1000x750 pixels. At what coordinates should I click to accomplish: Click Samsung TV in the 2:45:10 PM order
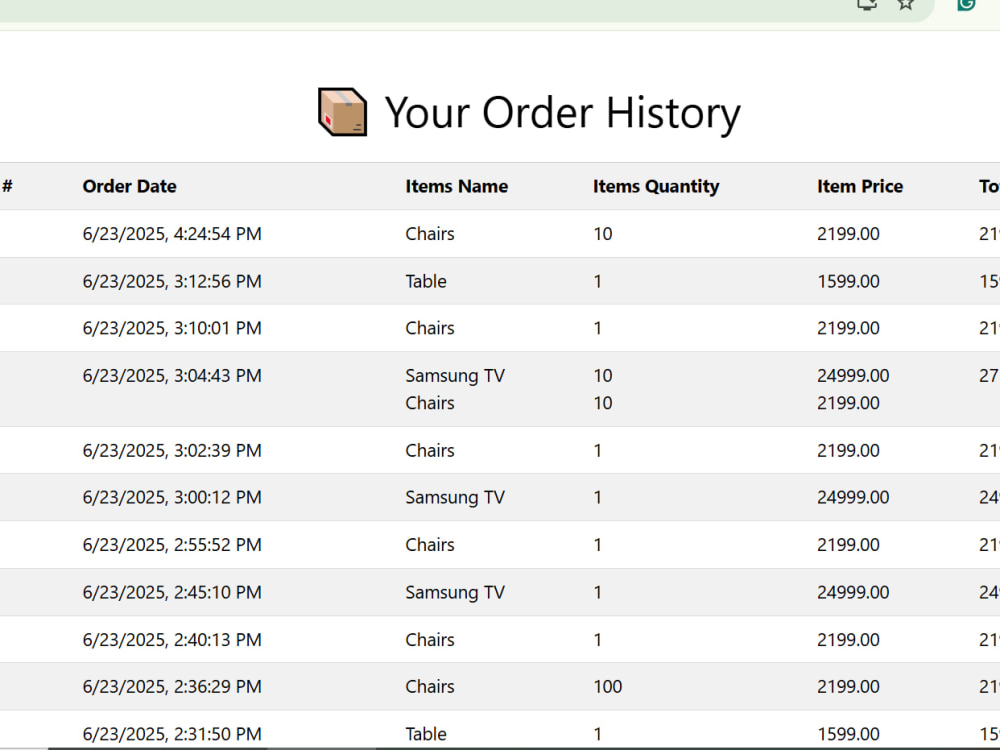click(455, 592)
